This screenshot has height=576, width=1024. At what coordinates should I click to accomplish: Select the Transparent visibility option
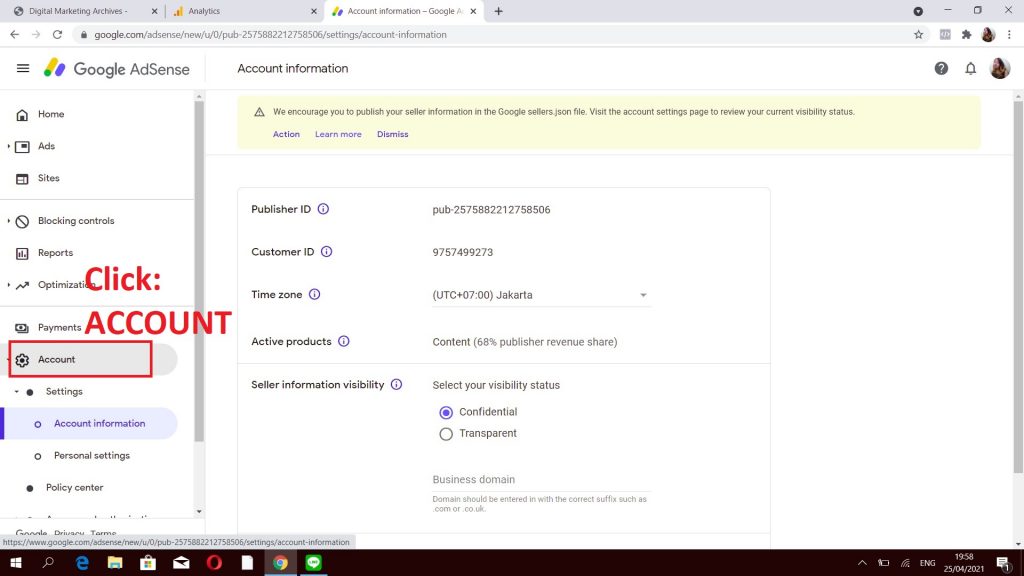click(x=446, y=434)
